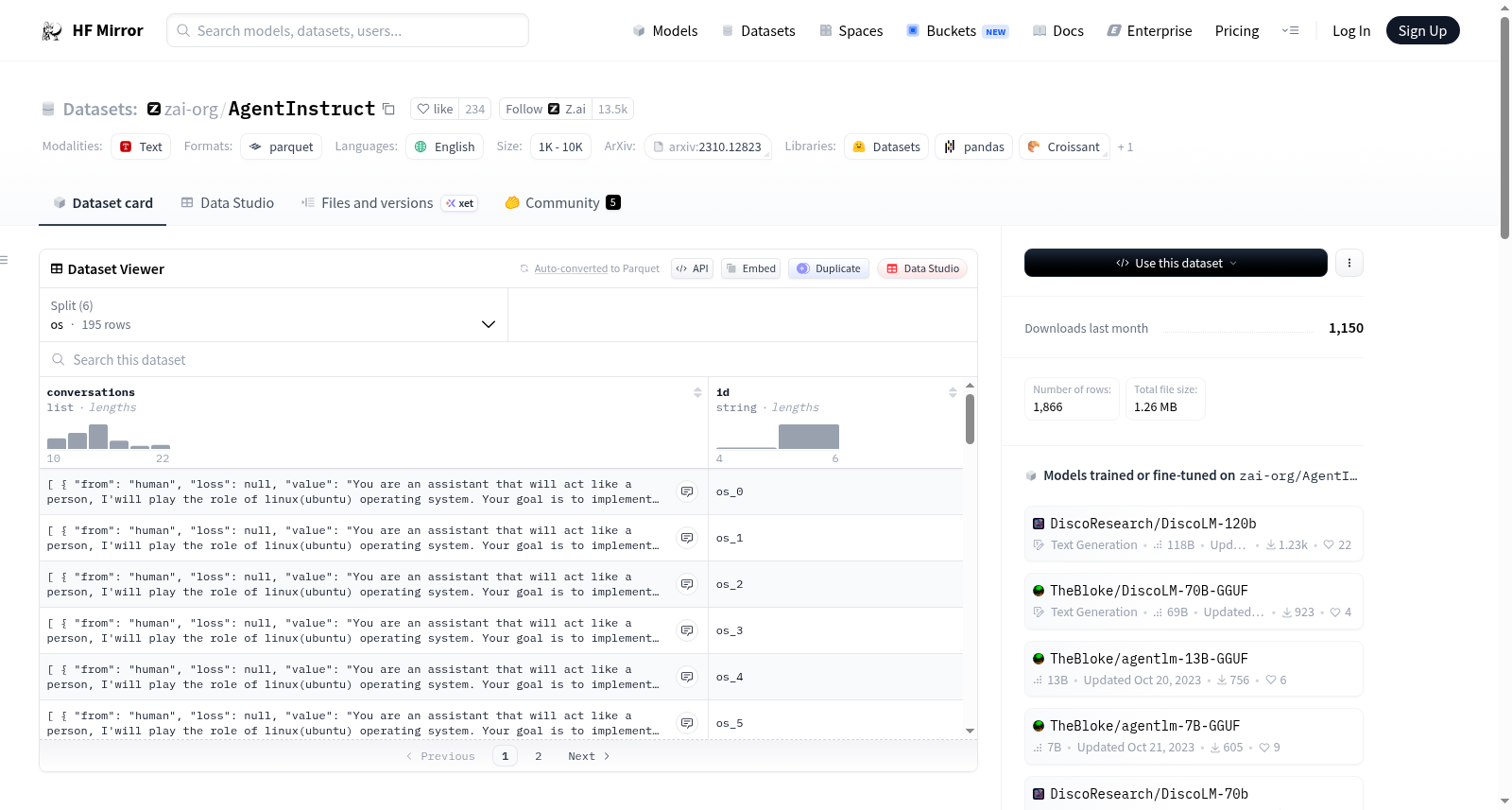Expand the left sidebar menu handle
Image resolution: width=1512 pixels, height=810 pixels.
click(5, 260)
